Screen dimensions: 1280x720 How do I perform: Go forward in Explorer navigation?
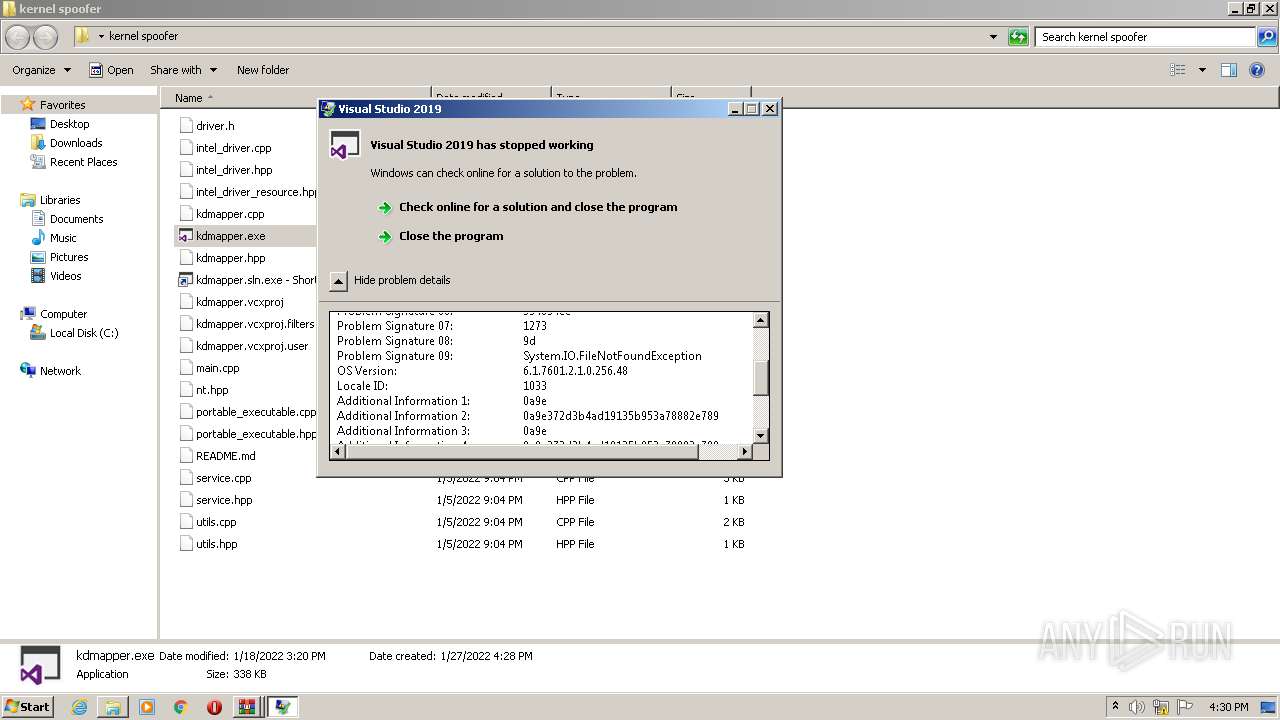(x=46, y=37)
